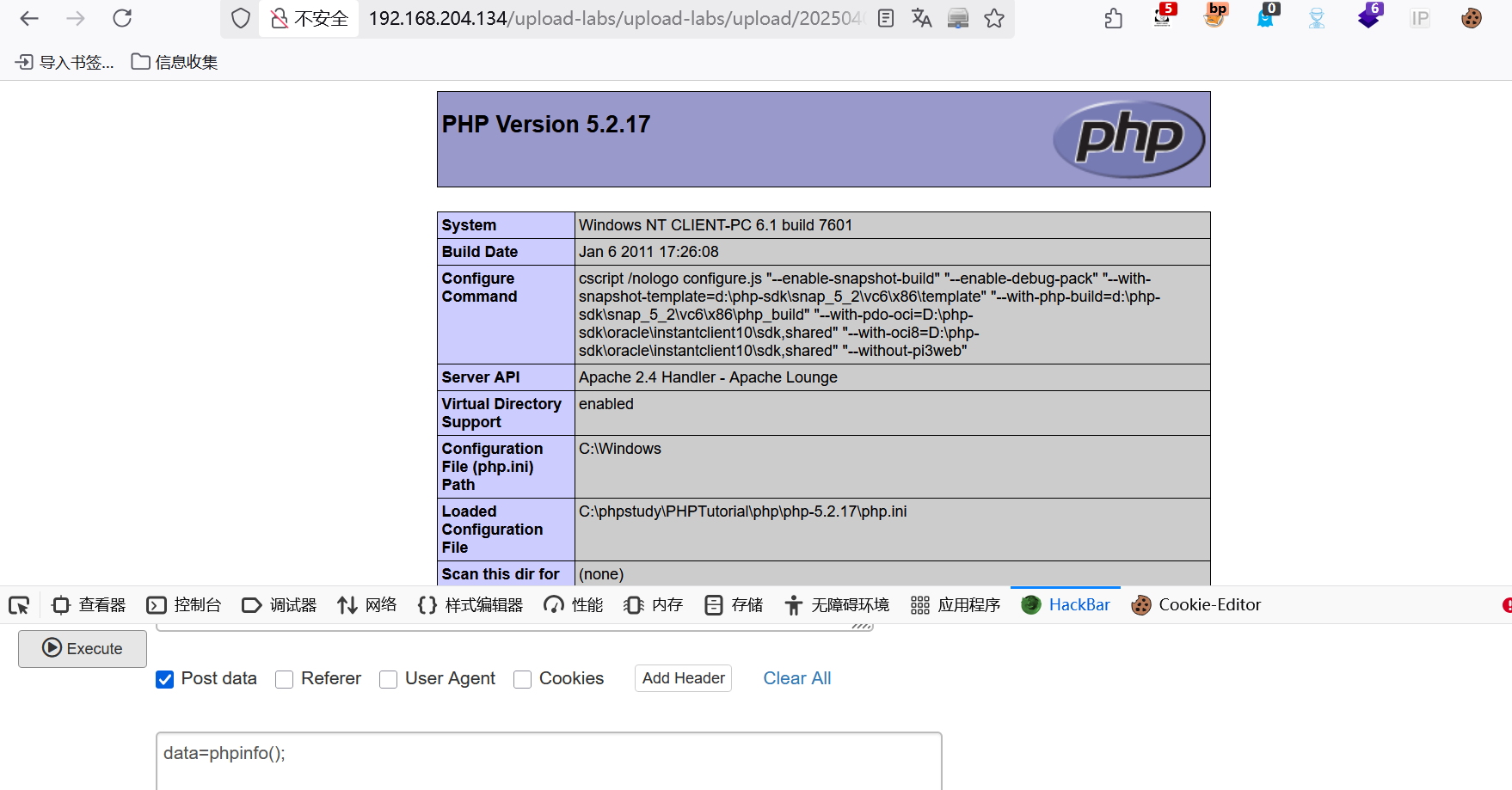Click the import bookmarks shortcut
1512x790 pixels.
[65, 62]
